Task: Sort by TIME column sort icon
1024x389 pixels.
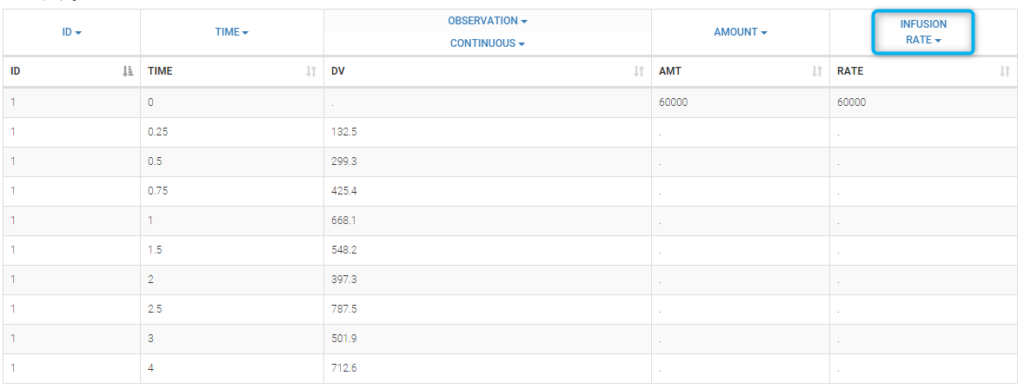Action: pyautogui.click(x=311, y=71)
